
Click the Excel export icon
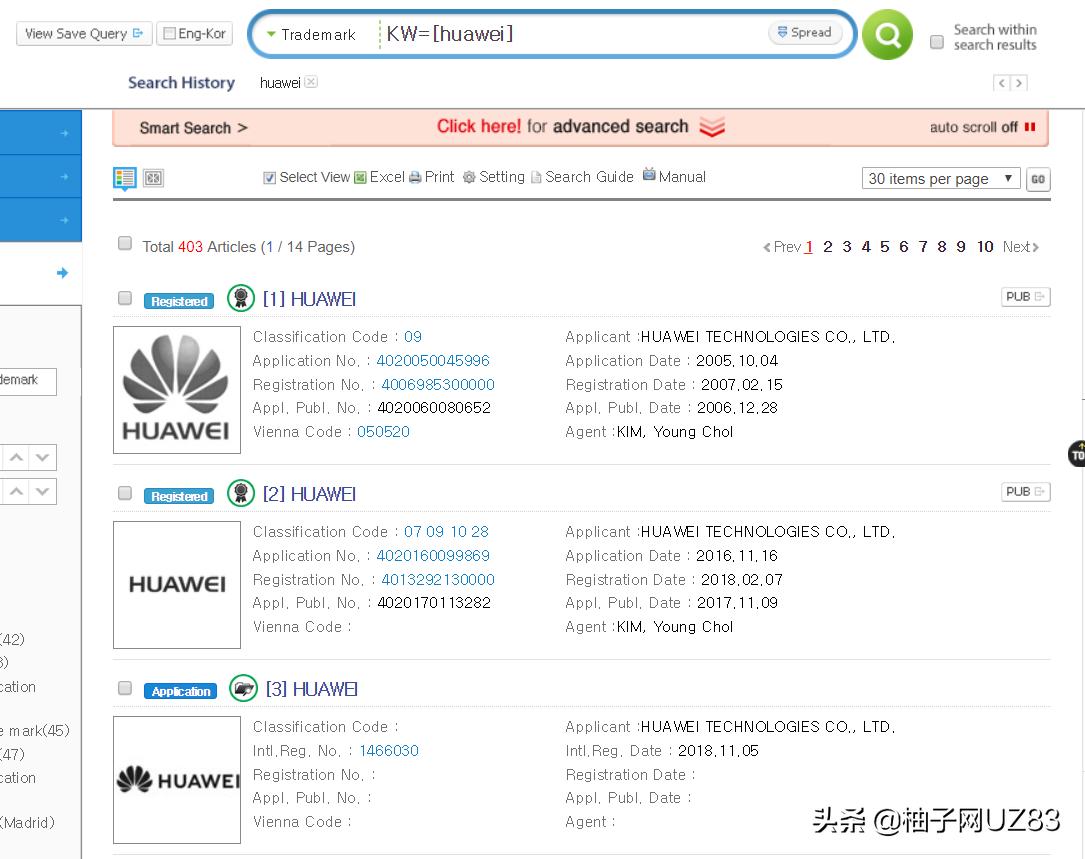coord(361,177)
